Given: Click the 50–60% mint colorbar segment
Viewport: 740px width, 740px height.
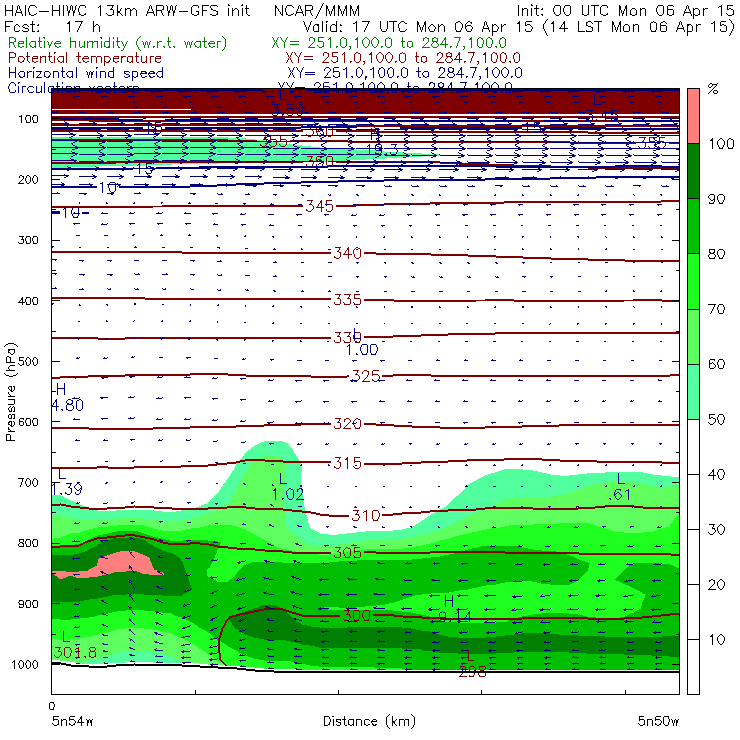Looking at the screenshot, I should pos(693,392).
